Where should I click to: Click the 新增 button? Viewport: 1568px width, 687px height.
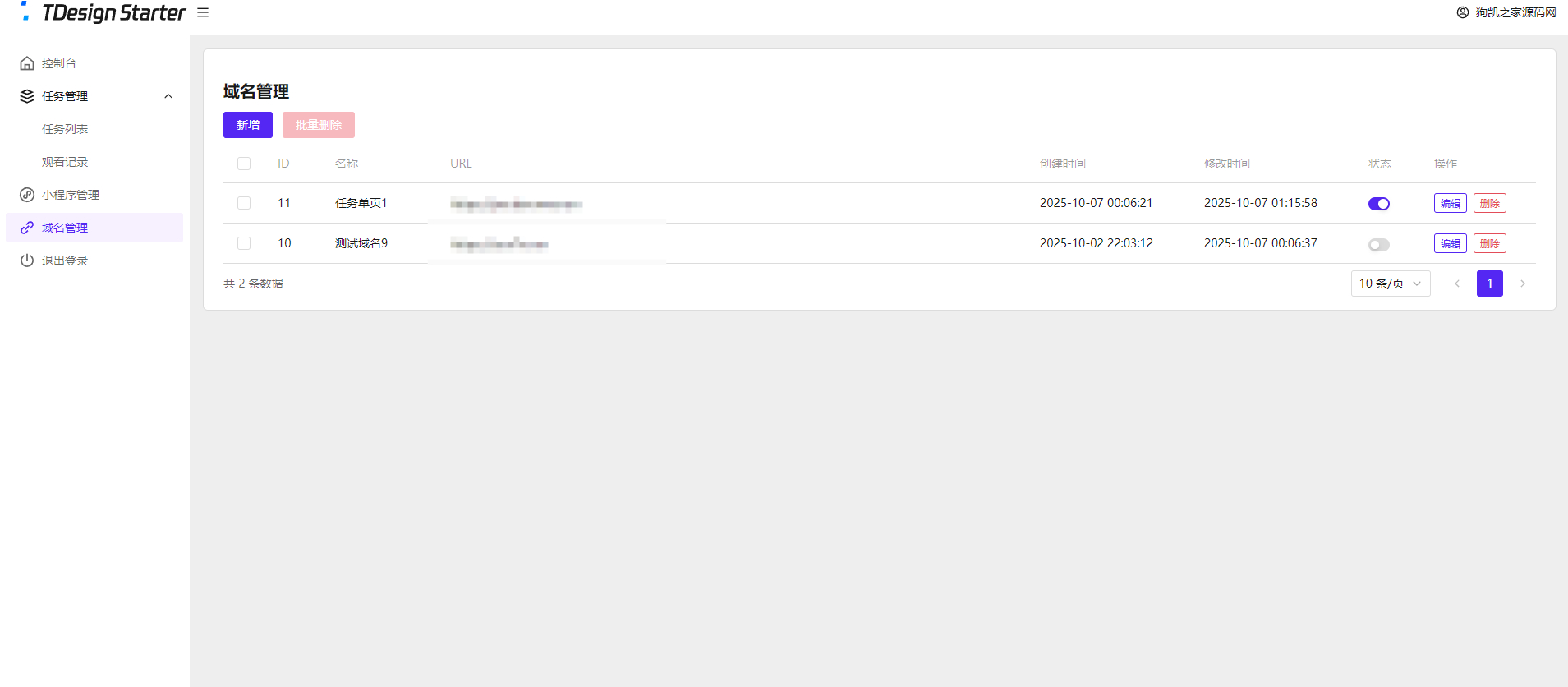[248, 125]
